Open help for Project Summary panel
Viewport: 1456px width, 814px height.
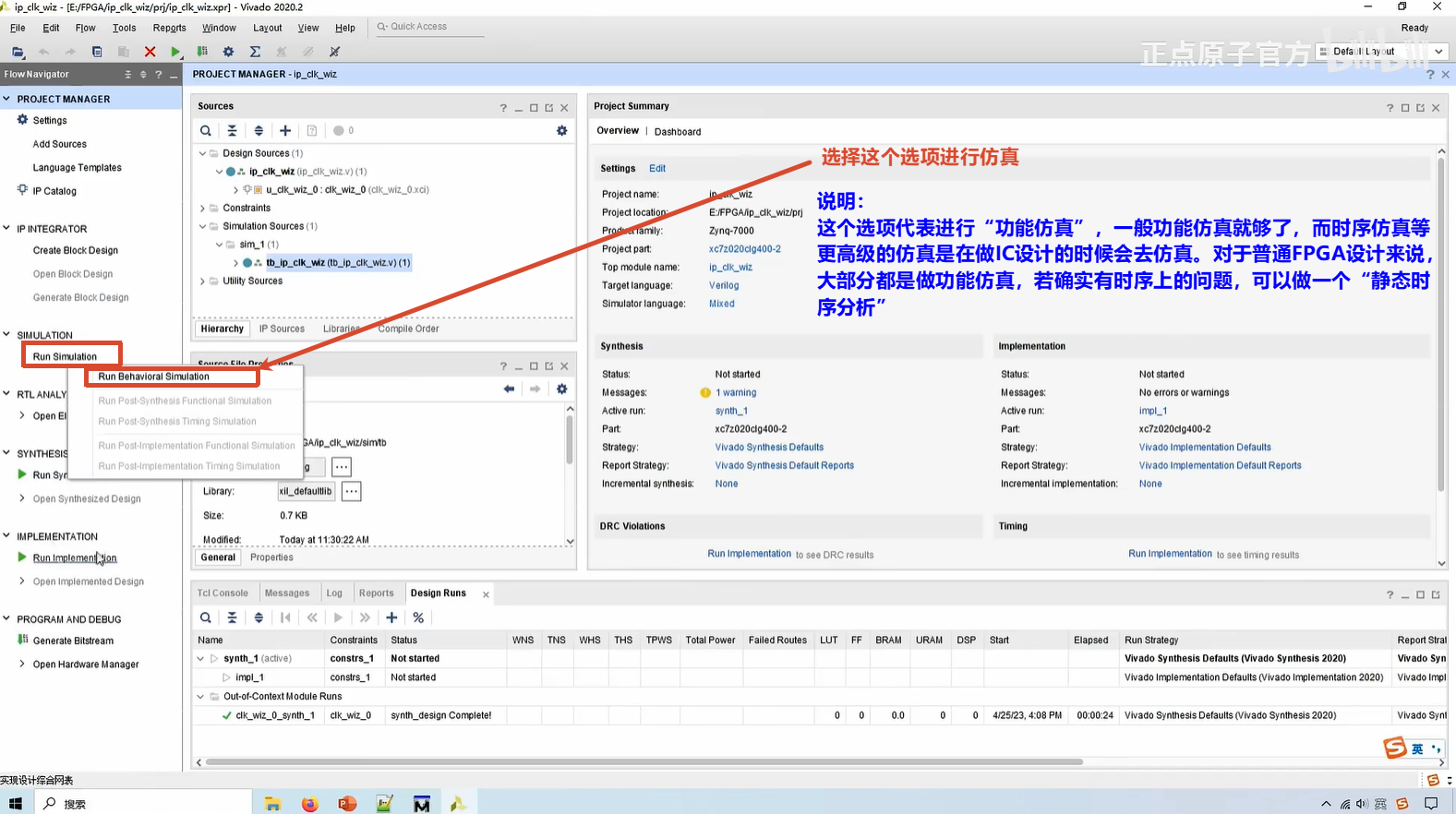tap(1390, 108)
